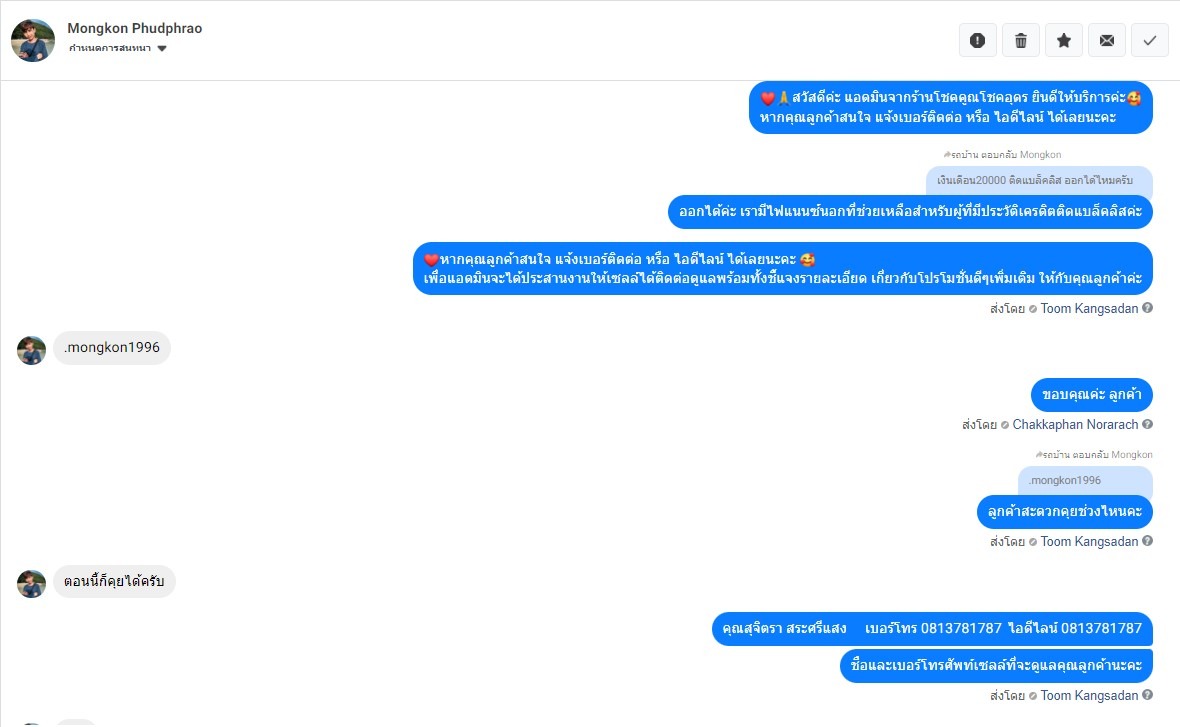Mark conversation done with checkmark

(x=1149, y=41)
